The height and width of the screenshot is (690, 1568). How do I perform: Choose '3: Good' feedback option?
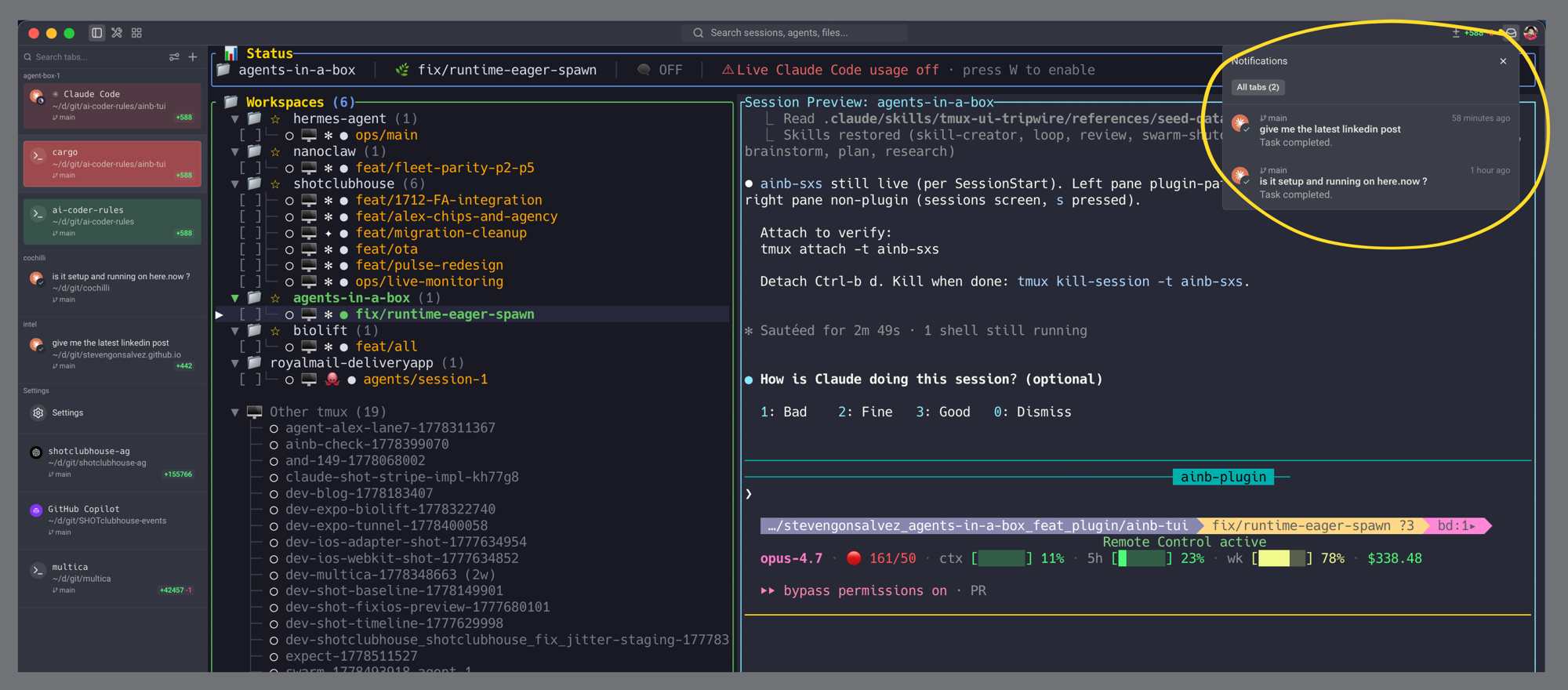943,412
